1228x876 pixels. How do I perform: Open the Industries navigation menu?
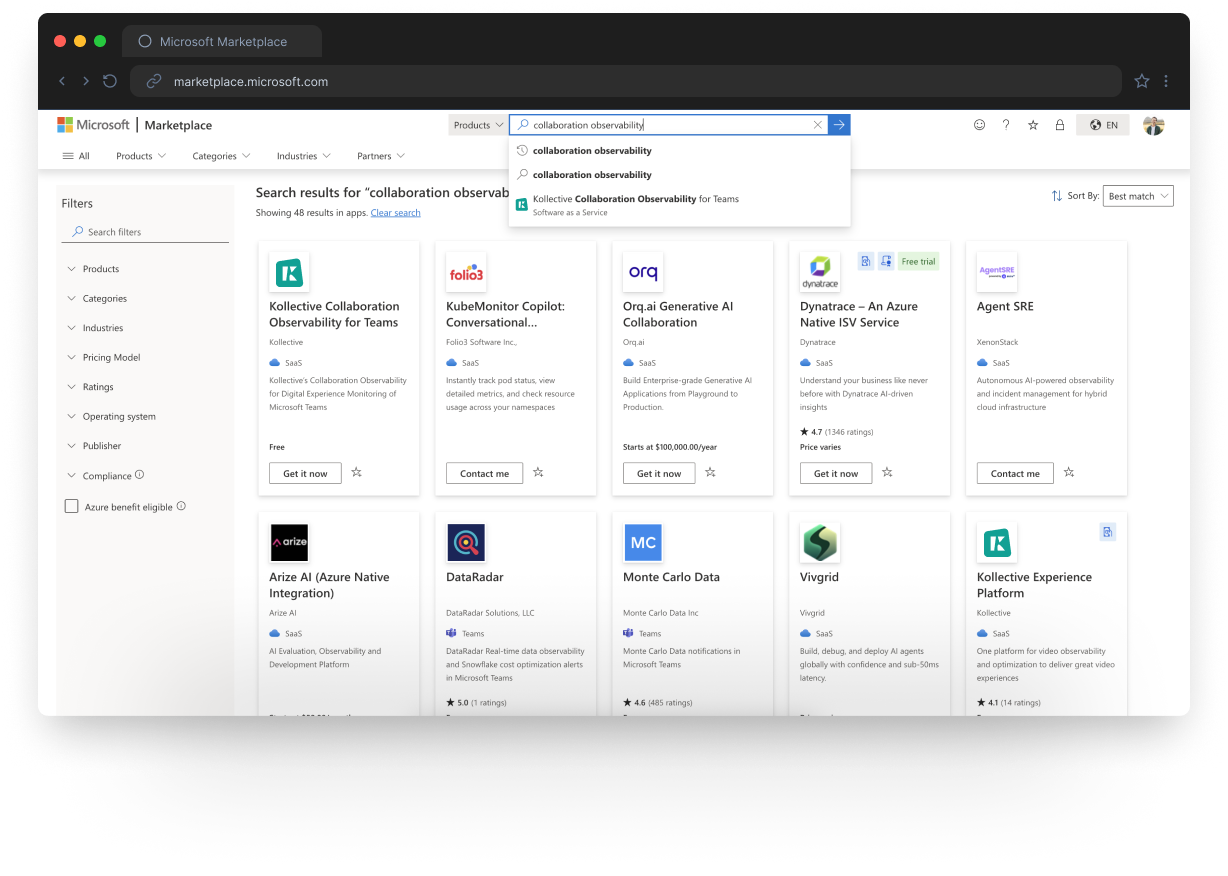pyautogui.click(x=304, y=156)
